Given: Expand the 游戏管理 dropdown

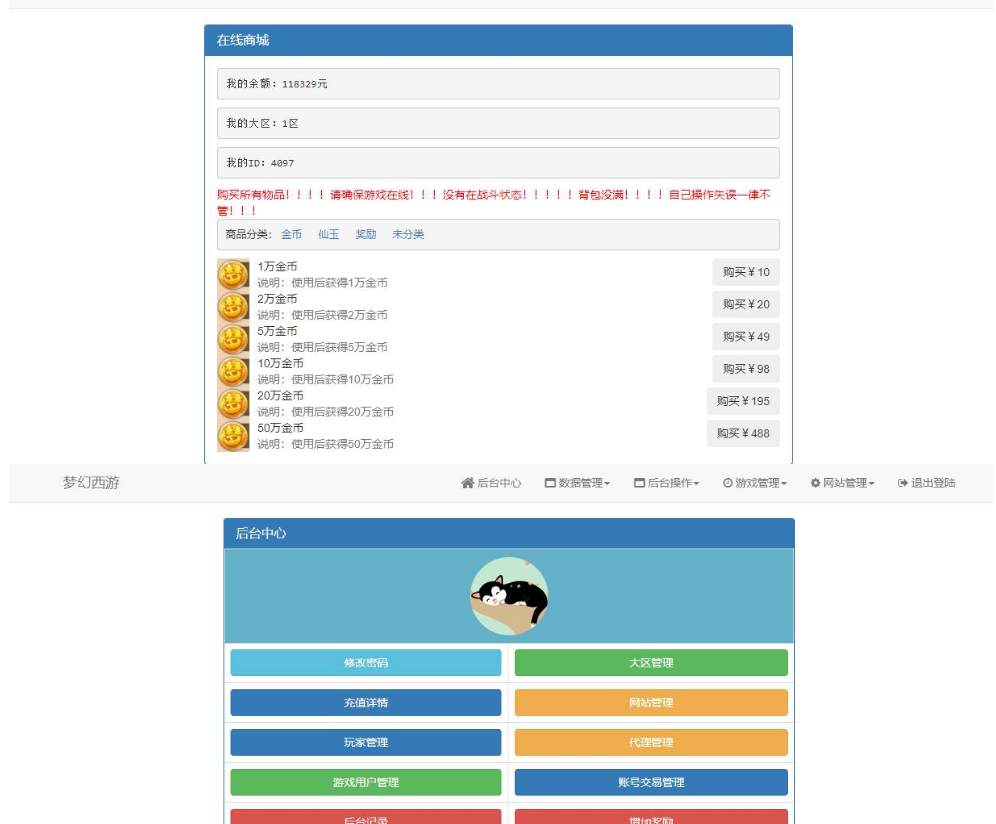Looking at the screenshot, I should pos(754,483).
